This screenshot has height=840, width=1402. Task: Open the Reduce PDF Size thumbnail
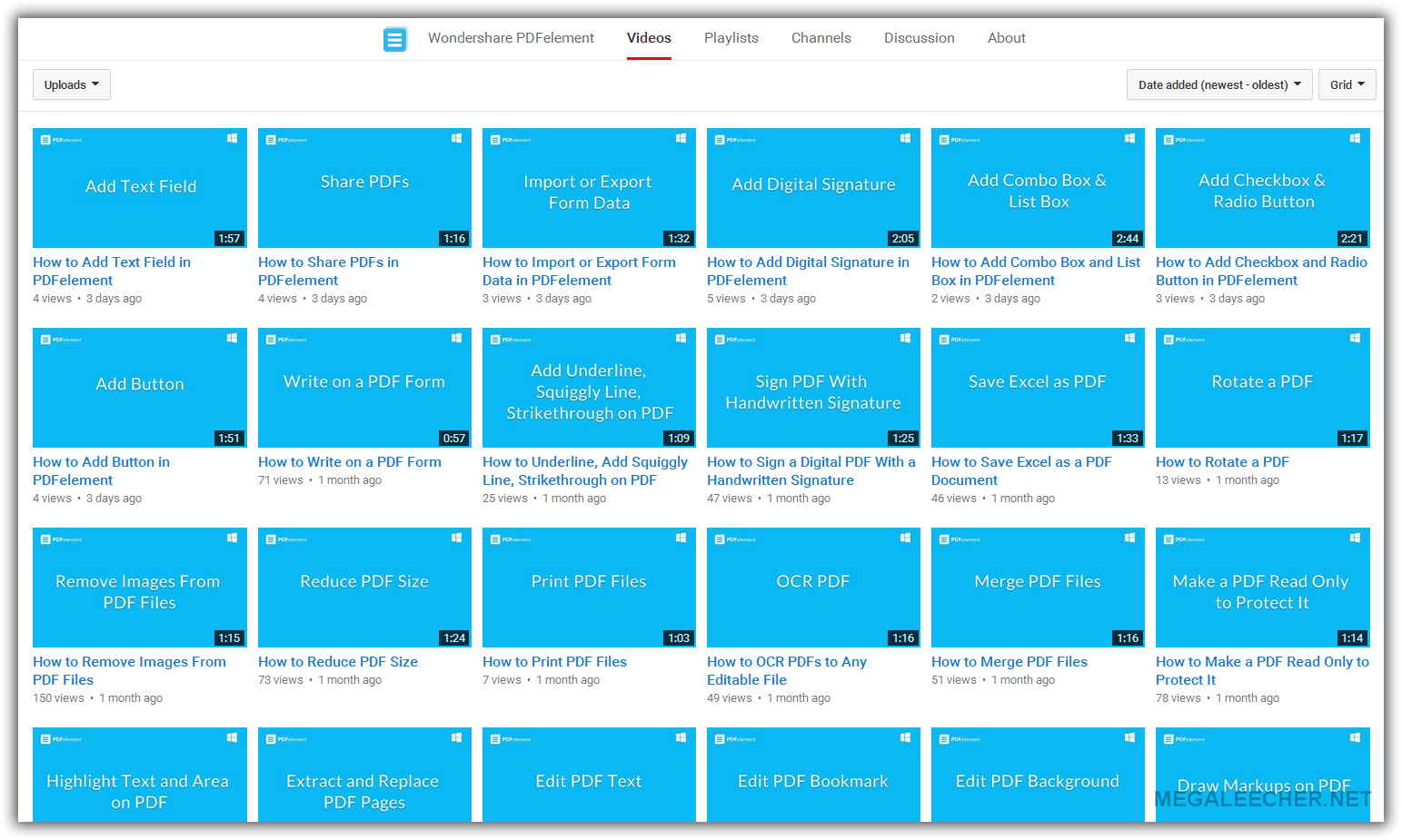click(364, 588)
